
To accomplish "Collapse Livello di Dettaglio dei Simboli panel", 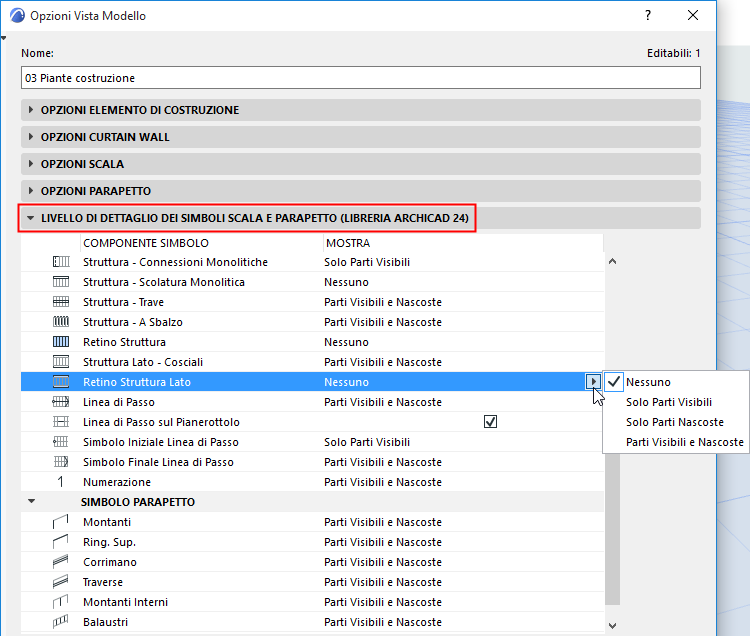I will (361, 218).
